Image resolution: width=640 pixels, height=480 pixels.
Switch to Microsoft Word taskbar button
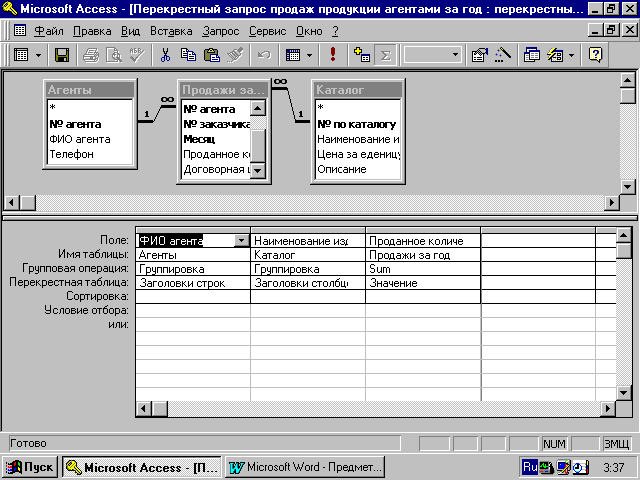[x=305, y=467]
